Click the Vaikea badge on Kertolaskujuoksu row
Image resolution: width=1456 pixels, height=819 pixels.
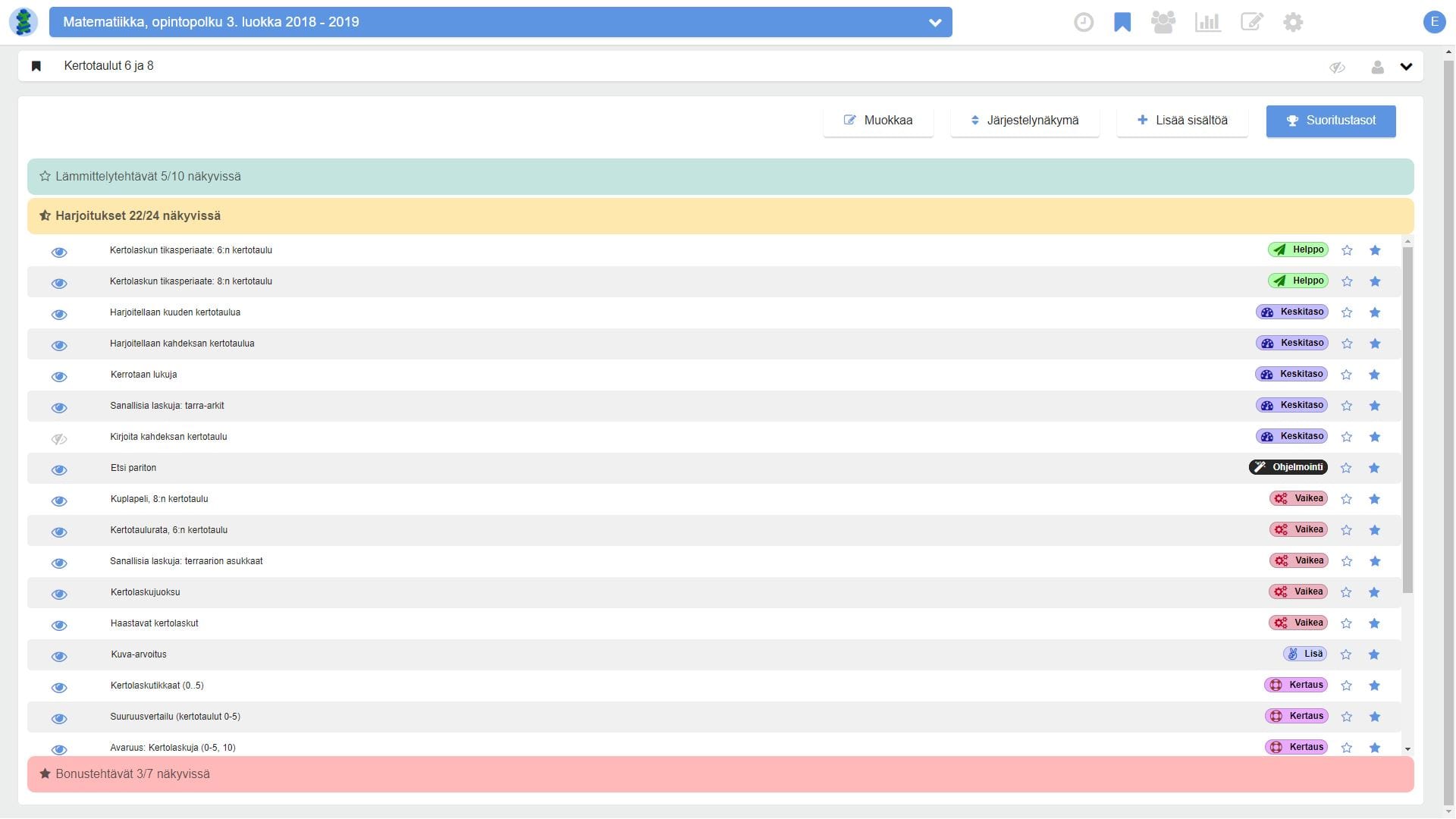[1299, 591]
